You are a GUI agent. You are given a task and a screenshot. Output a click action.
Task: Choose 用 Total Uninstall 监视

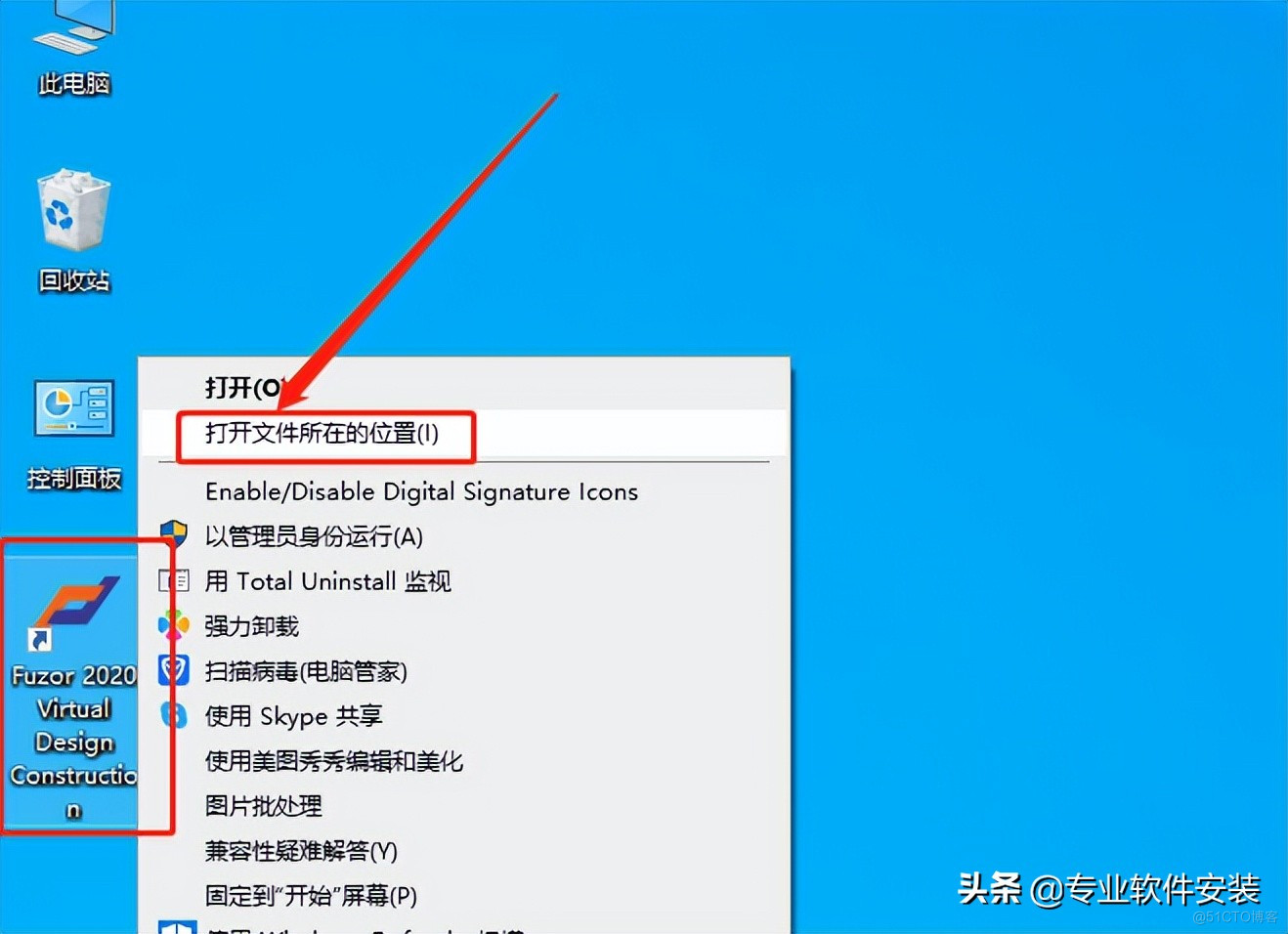click(x=464, y=581)
